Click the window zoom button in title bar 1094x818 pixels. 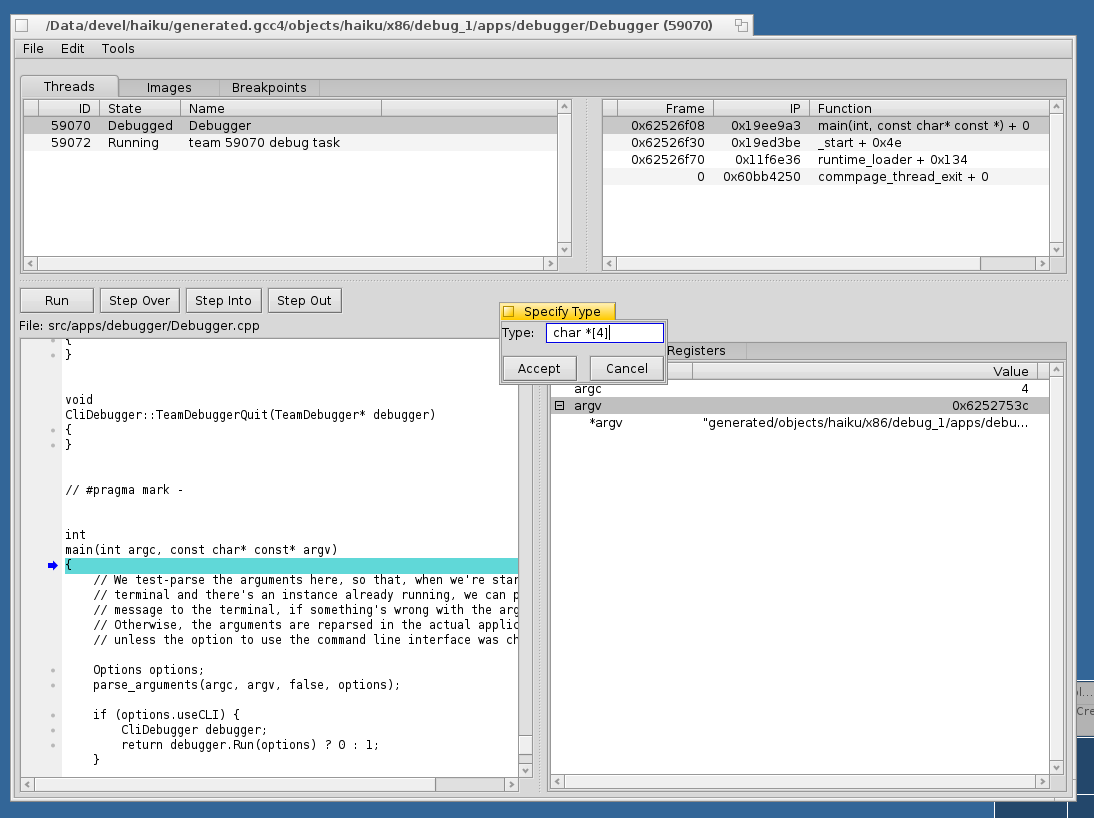point(741,26)
